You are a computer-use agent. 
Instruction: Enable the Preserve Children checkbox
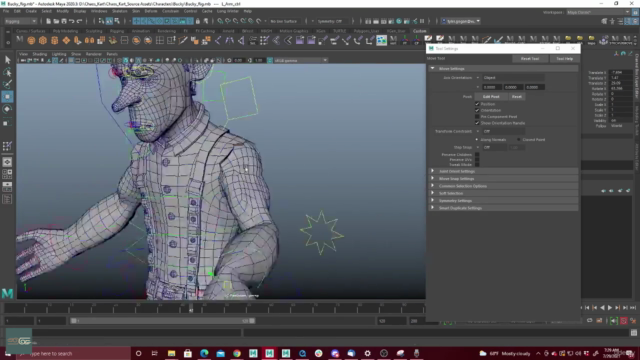[x=477, y=155]
